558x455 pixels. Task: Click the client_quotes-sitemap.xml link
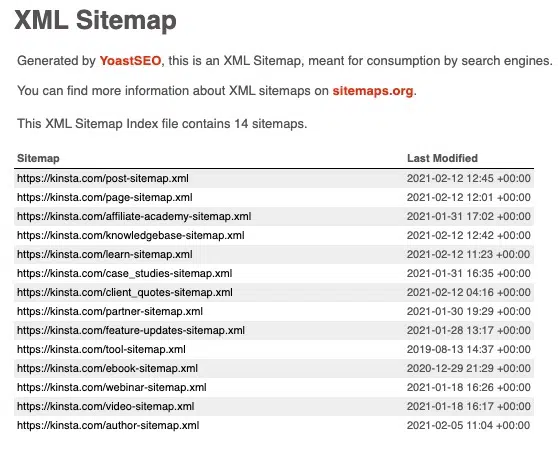(x=125, y=292)
